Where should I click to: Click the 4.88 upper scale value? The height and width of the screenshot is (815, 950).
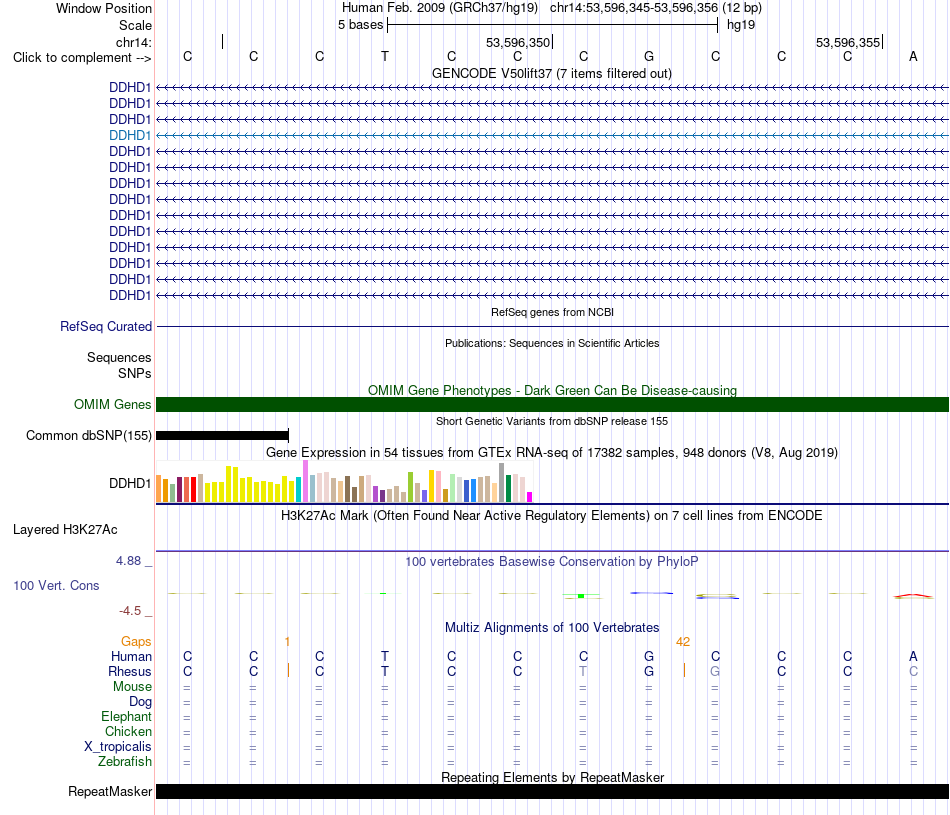click(128, 561)
